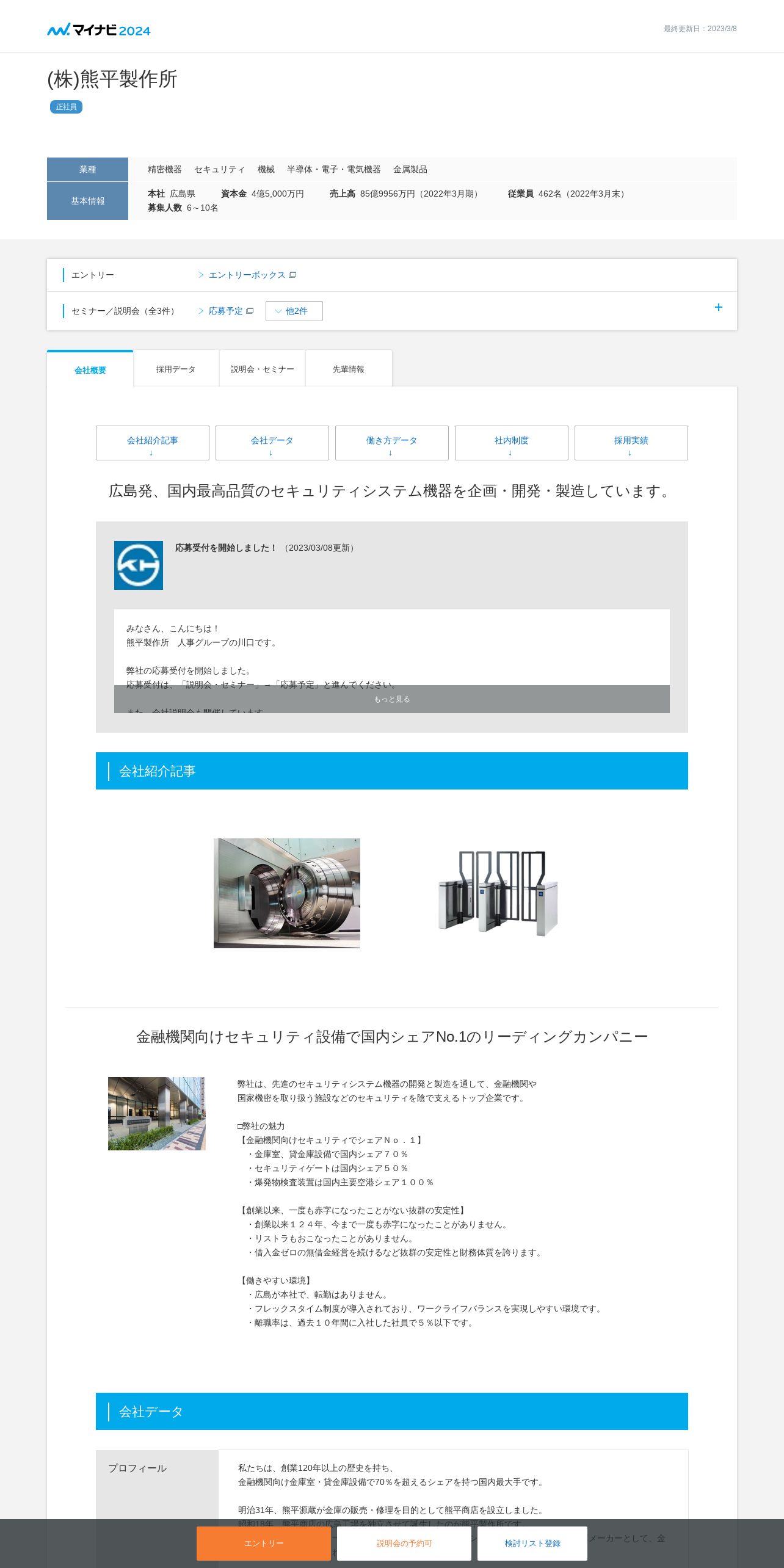
Task: Click the プロフィール row label
Action: [x=137, y=1468]
